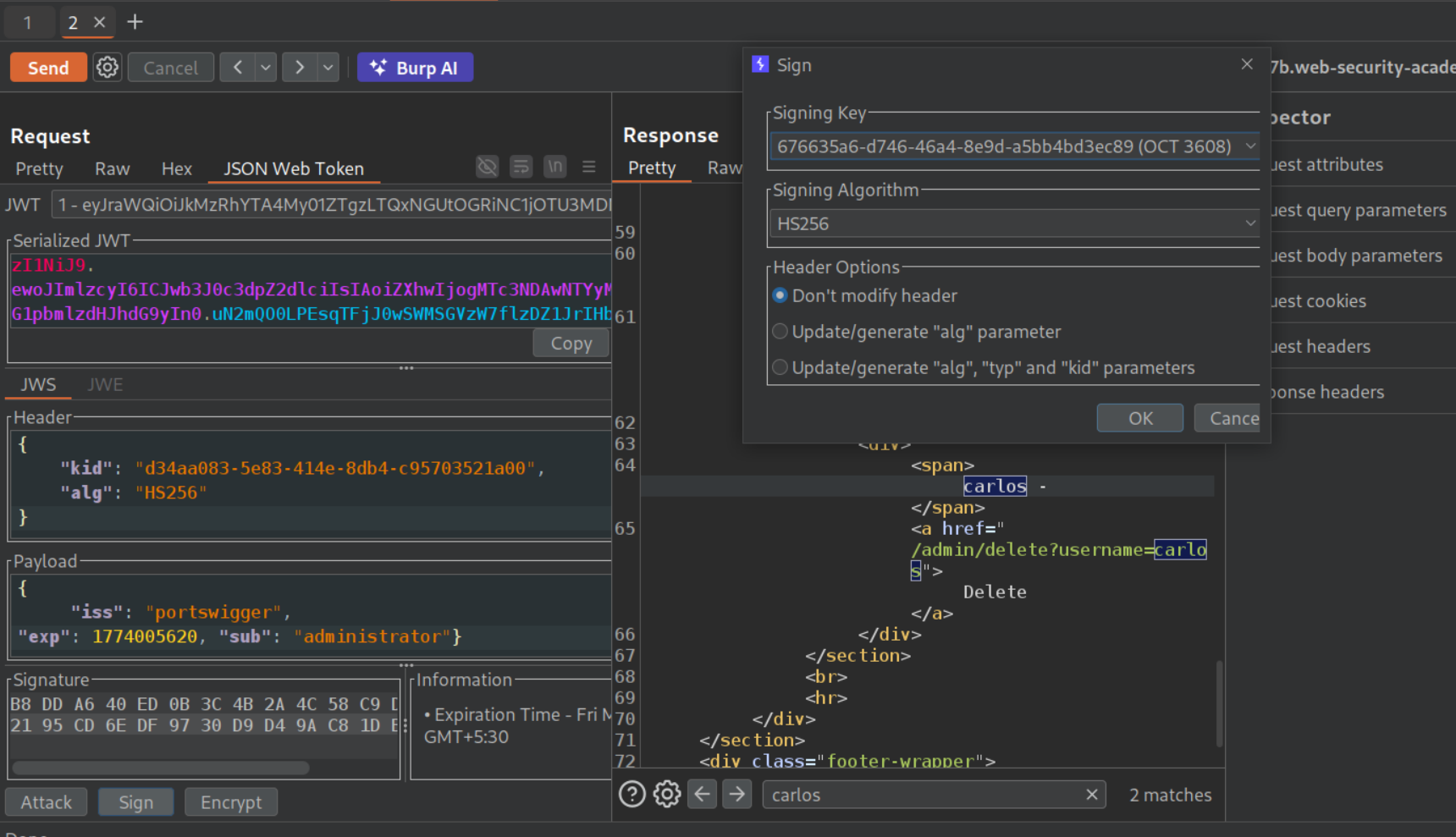The image size is (1456, 837).
Task: Open search settings gear below response
Action: pyautogui.click(x=667, y=794)
